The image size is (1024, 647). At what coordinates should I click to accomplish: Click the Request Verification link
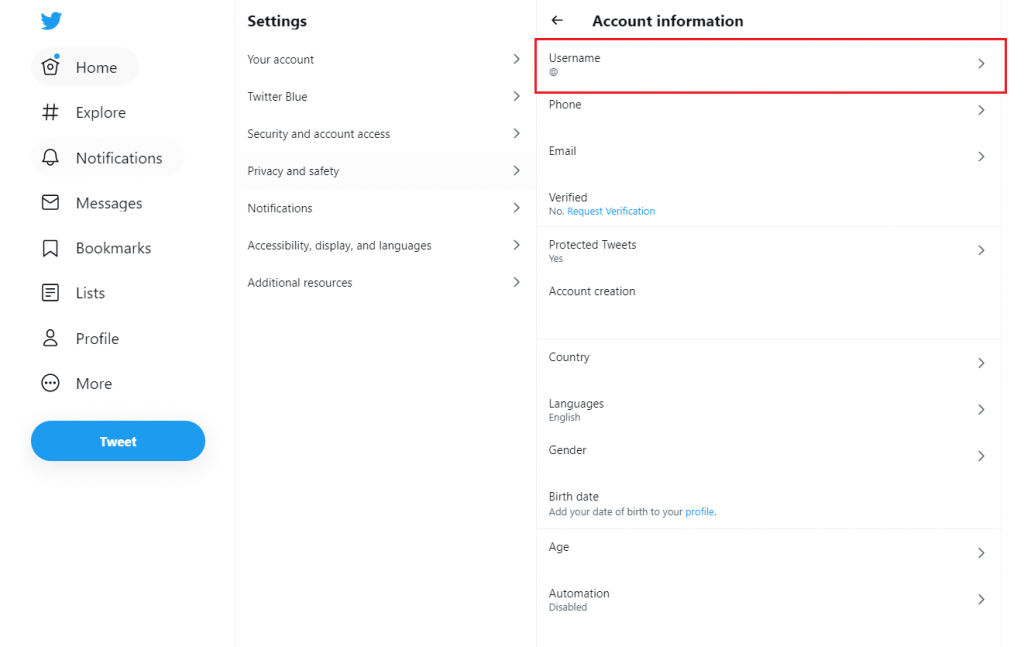tap(610, 211)
